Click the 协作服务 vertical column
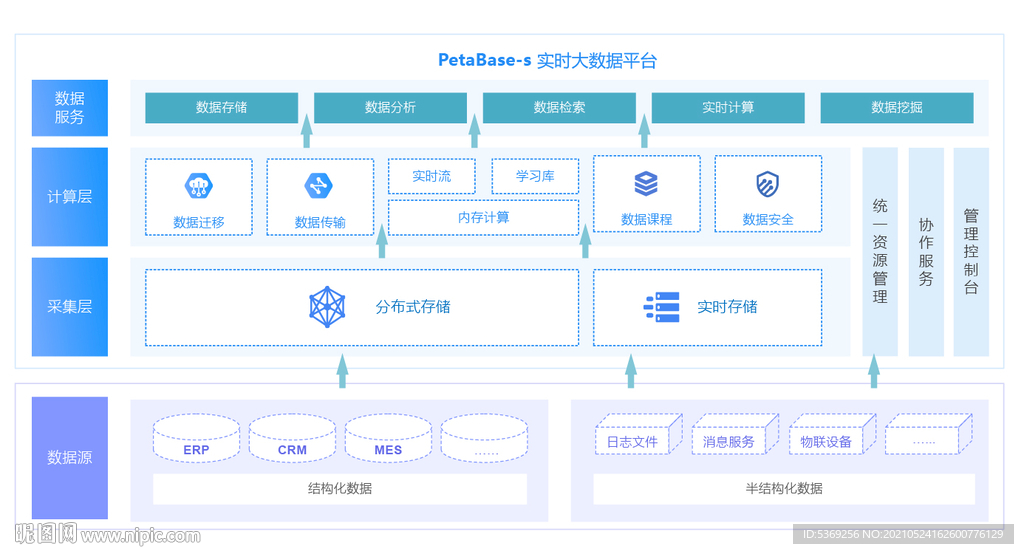 (x=926, y=252)
